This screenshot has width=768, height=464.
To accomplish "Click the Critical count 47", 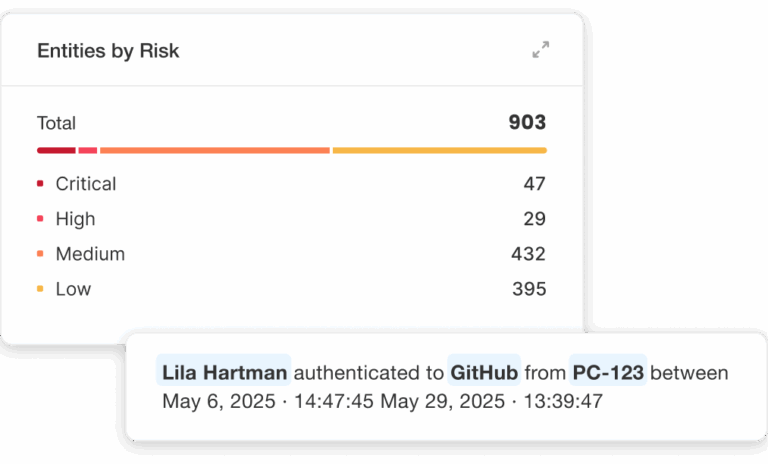I will [535, 184].
